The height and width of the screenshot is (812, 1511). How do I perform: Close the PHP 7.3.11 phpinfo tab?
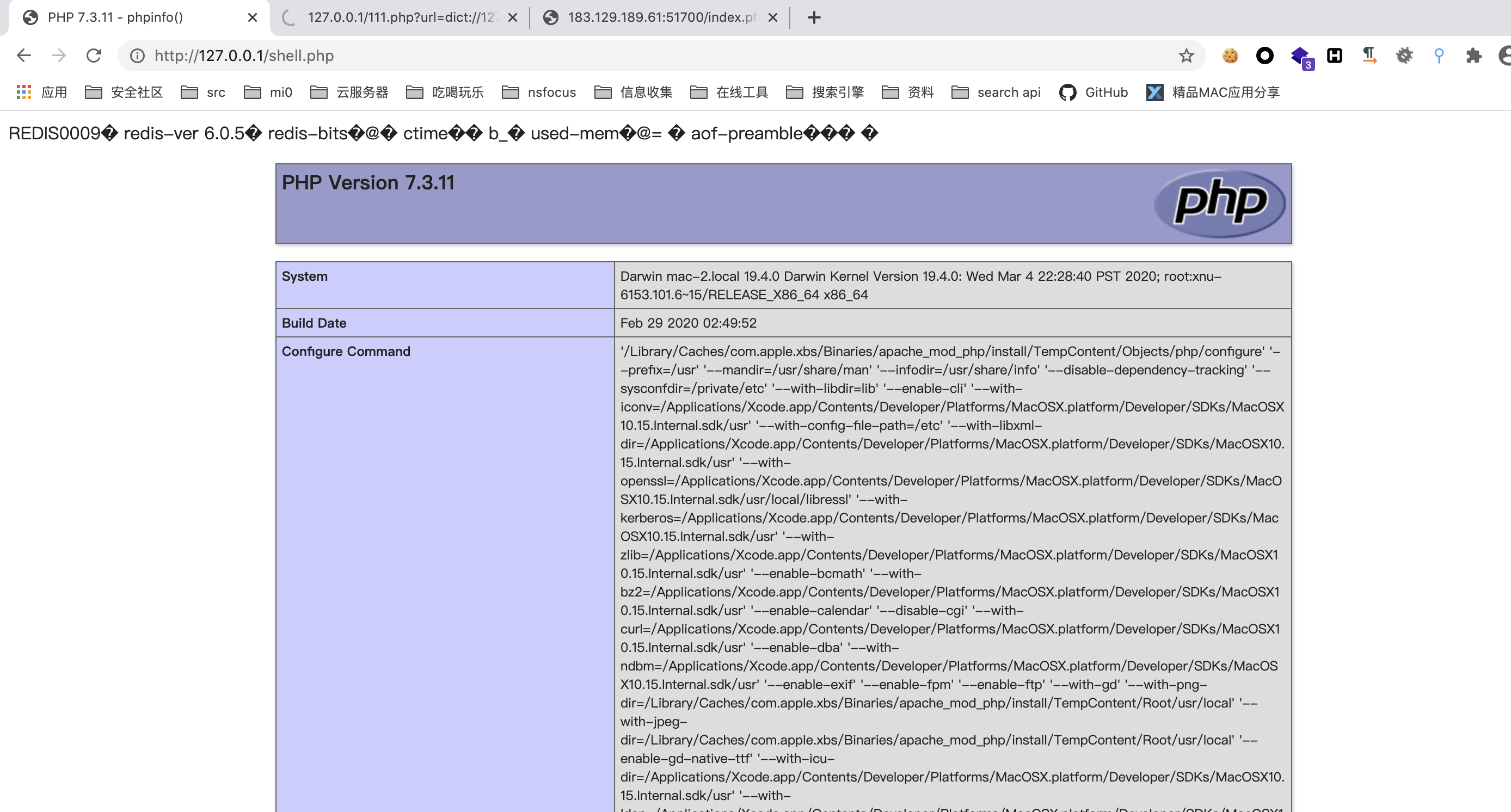pyautogui.click(x=252, y=17)
